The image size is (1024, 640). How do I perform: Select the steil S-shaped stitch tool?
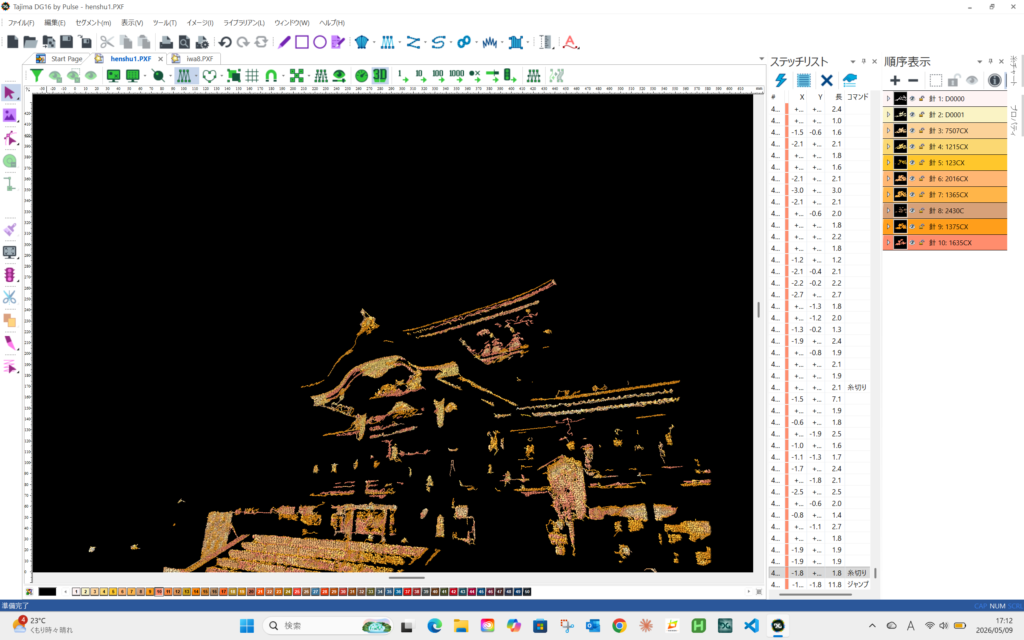pyautogui.click(x=438, y=42)
